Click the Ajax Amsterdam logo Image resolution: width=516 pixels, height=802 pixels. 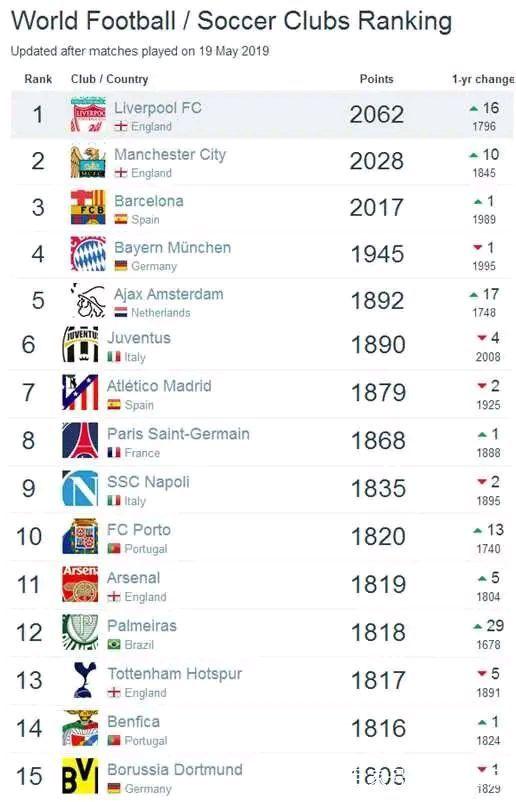pyautogui.click(x=88, y=301)
